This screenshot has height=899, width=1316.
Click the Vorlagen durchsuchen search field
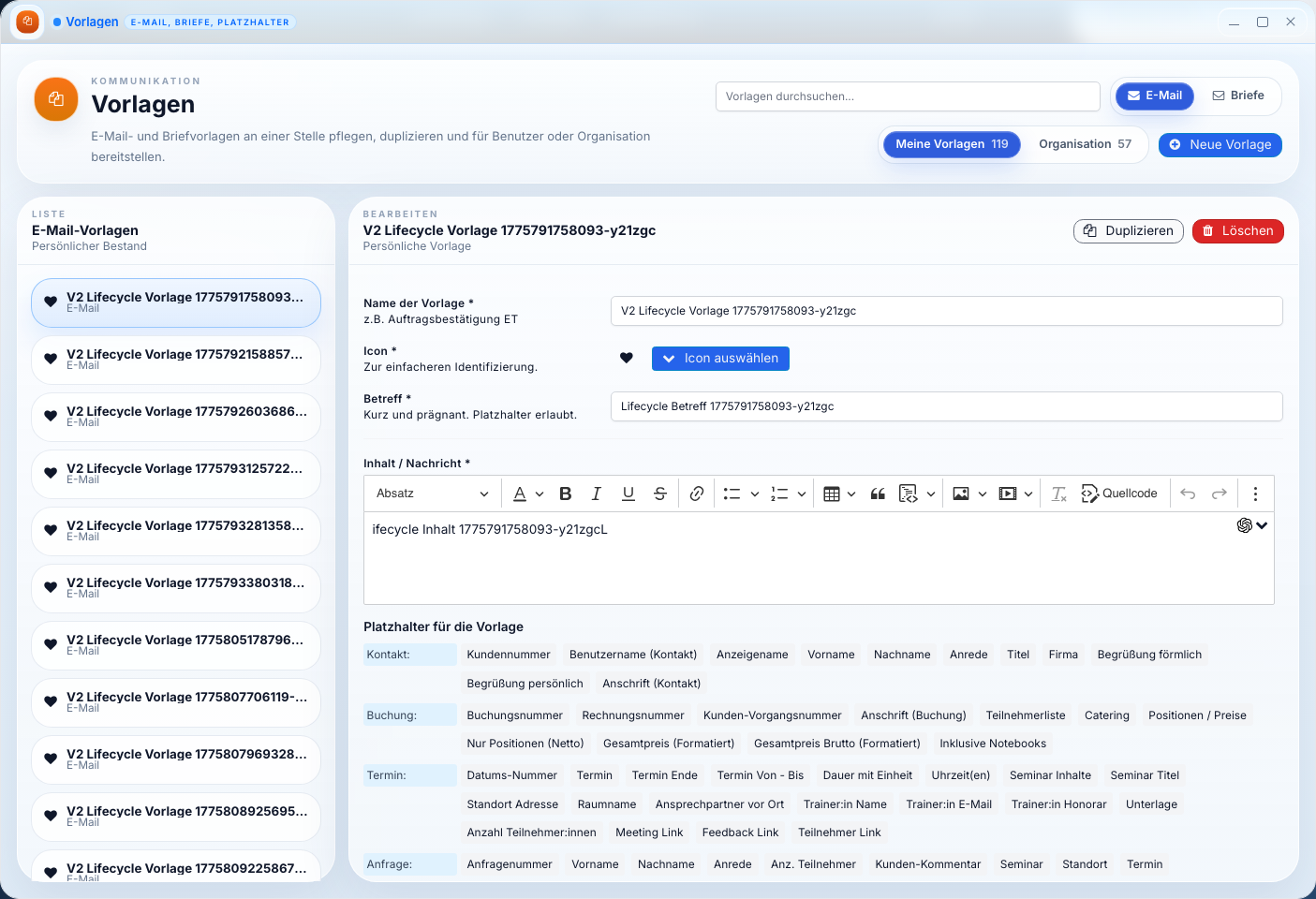[x=907, y=96]
